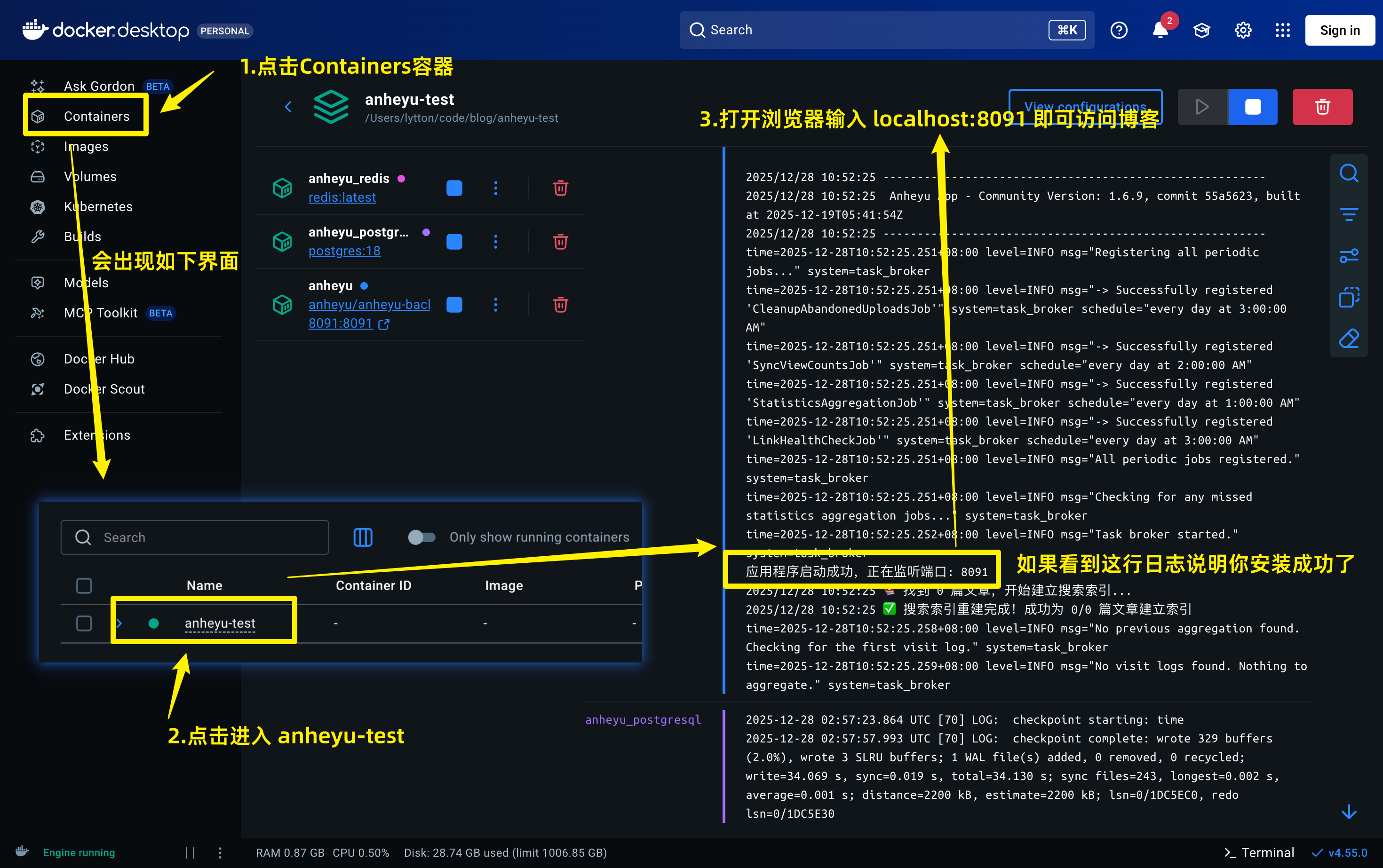1383x868 pixels.
Task: Click the log display options sliders icon
Action: 1349,255
